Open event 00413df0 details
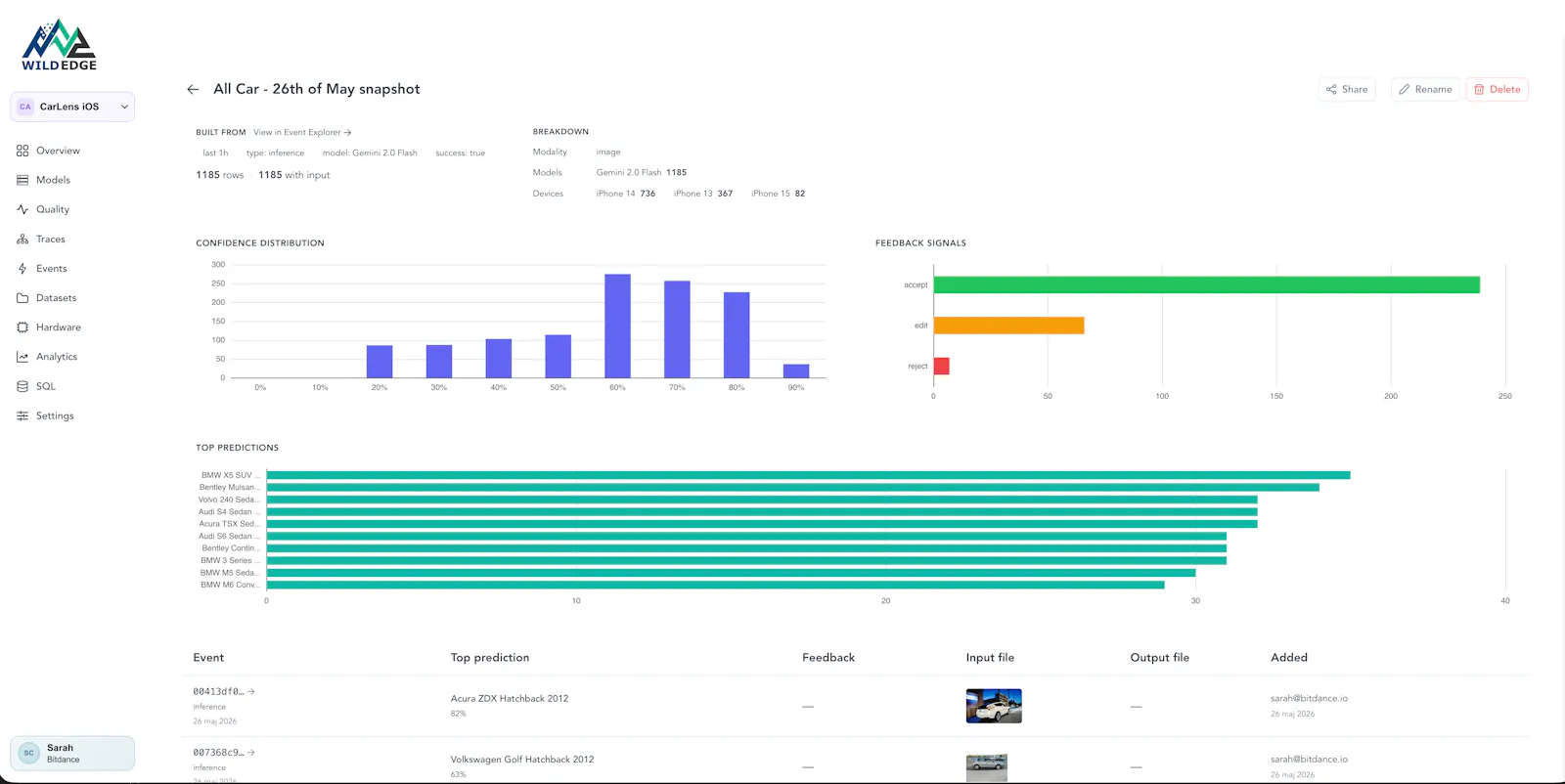 click(x=224, y=691)
